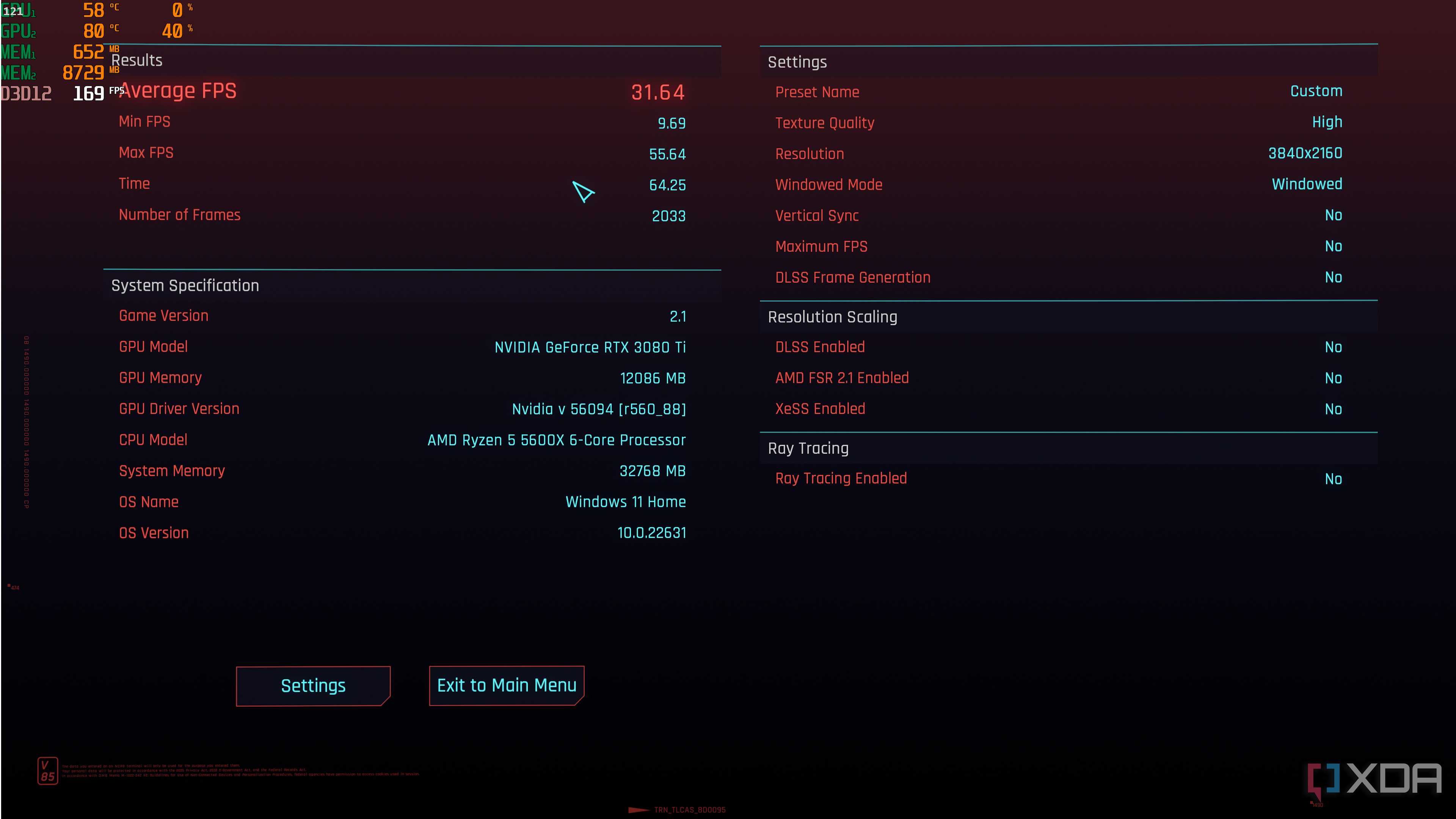Click AMD FSR 2.1 Enabled No value

tap(1334, 378)
